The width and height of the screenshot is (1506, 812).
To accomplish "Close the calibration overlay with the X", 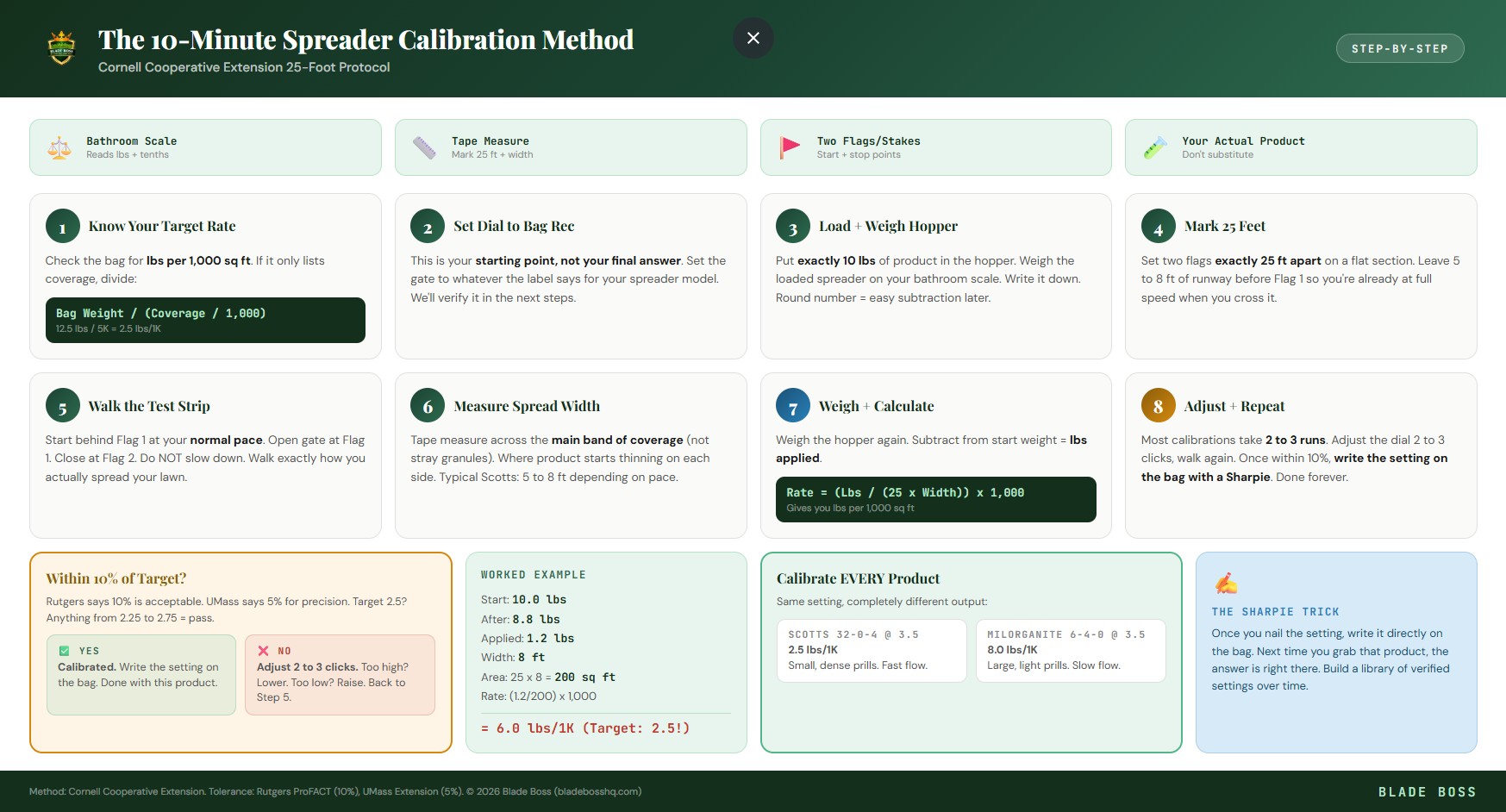I will (x=753, y=38).
